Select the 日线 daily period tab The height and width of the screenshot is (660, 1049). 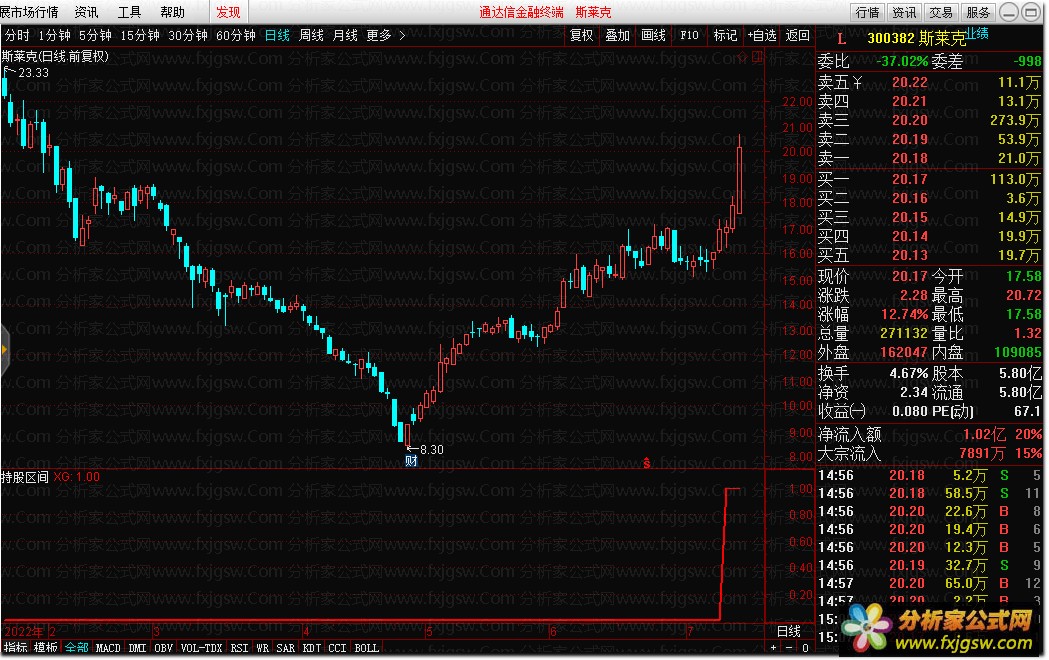pyautogui.click(x=277, y=35)
